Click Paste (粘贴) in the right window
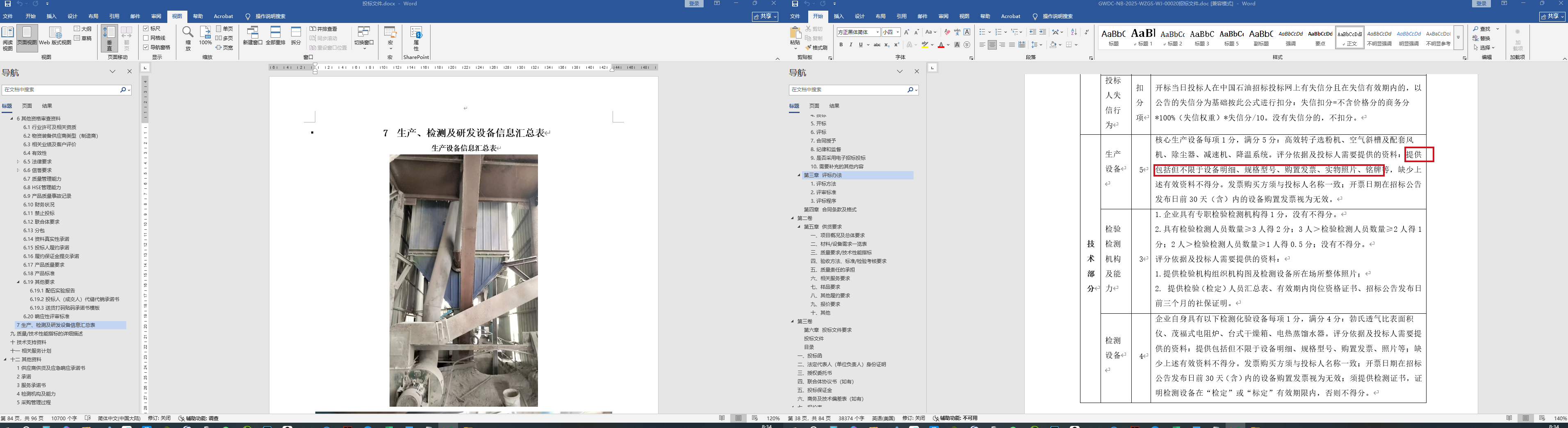 (795, 38)
